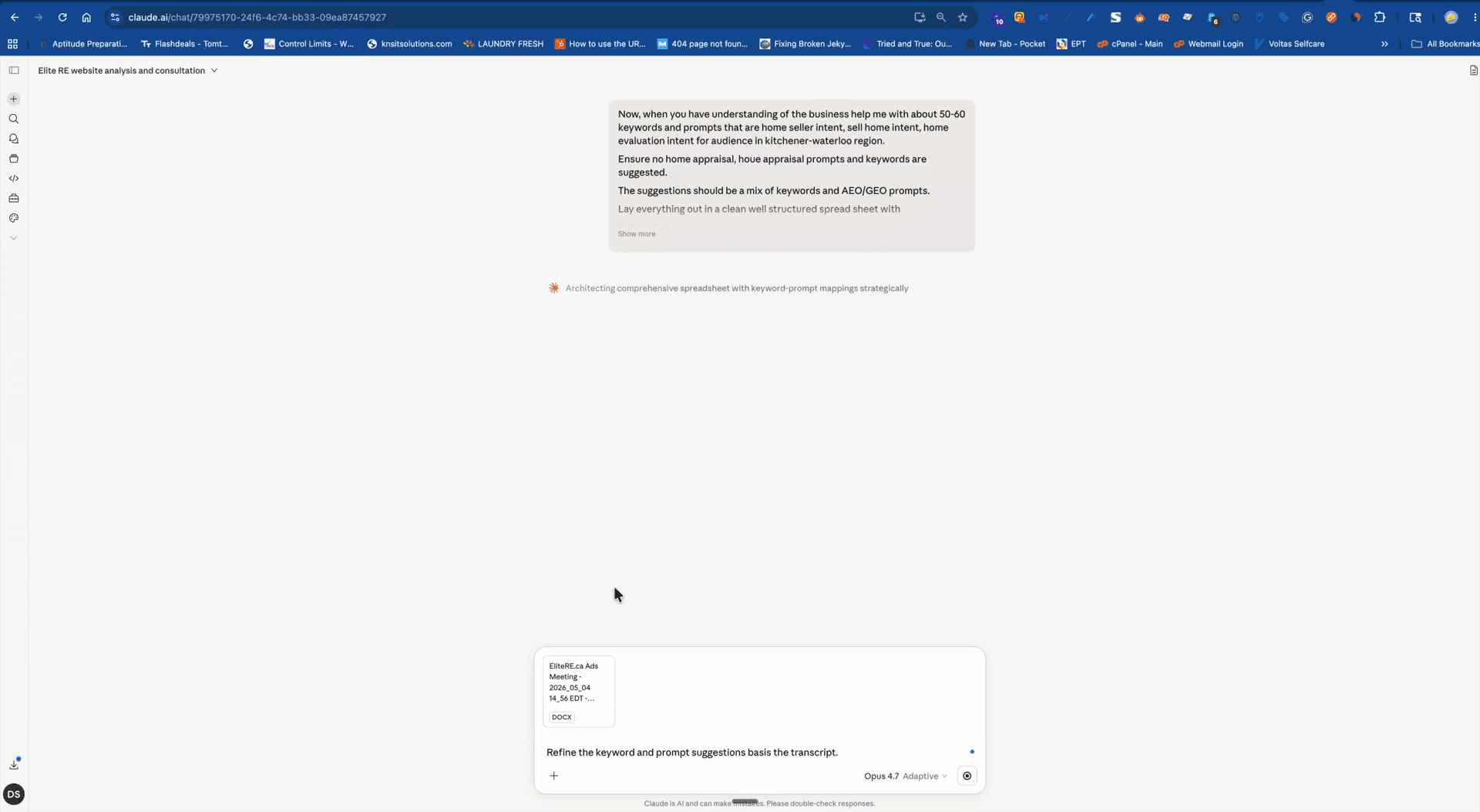
Task: Open 404 page not foun... bookmark
Action: [702, 44]
